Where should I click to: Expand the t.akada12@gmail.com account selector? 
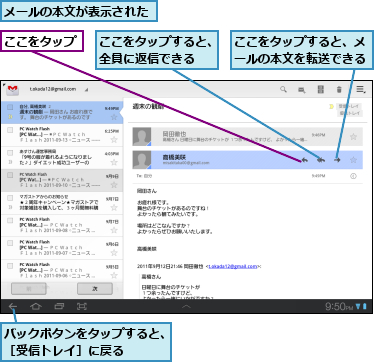tap(59, 89)
